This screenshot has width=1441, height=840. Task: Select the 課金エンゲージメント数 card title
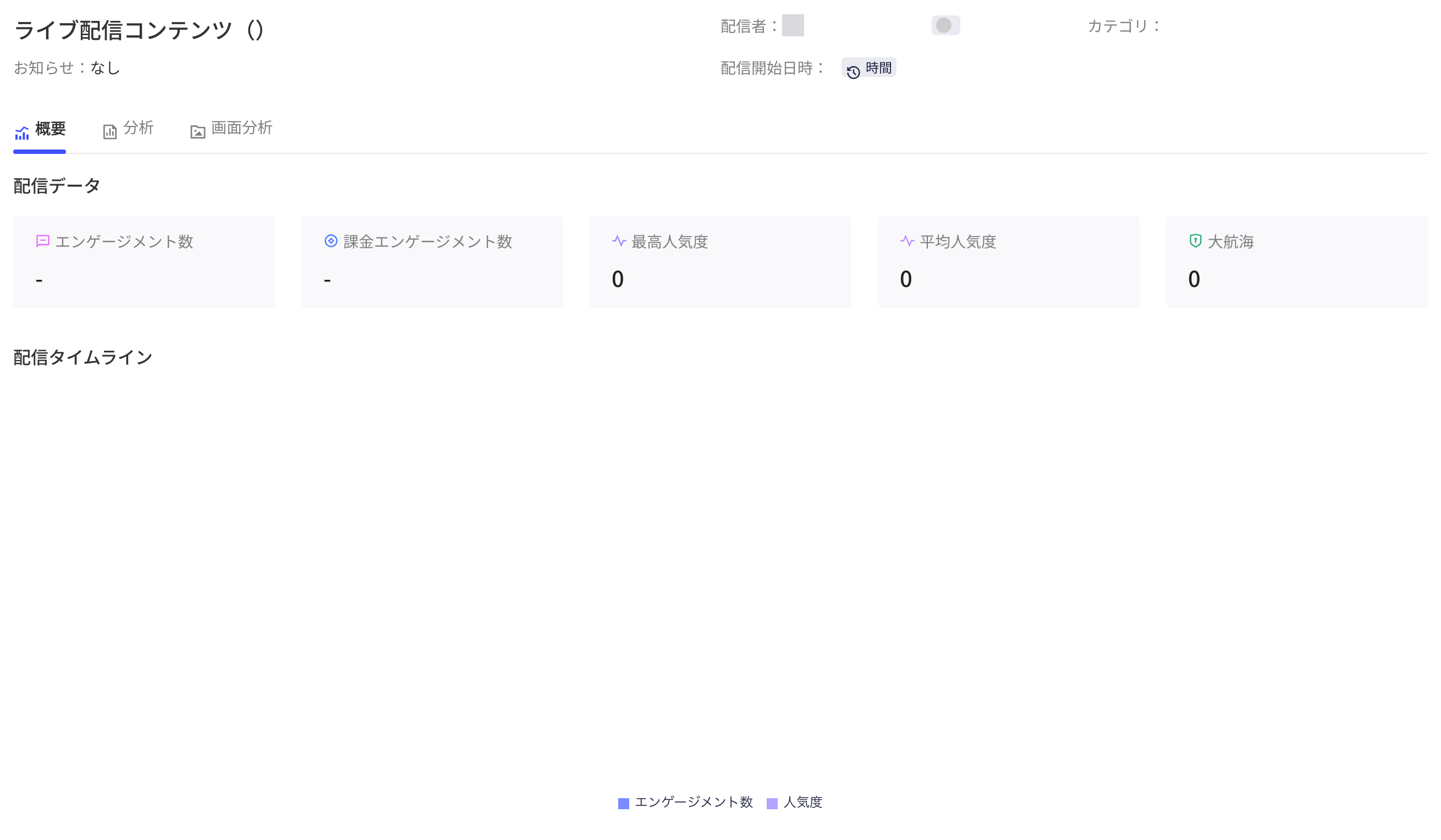(x=428, y=242)
